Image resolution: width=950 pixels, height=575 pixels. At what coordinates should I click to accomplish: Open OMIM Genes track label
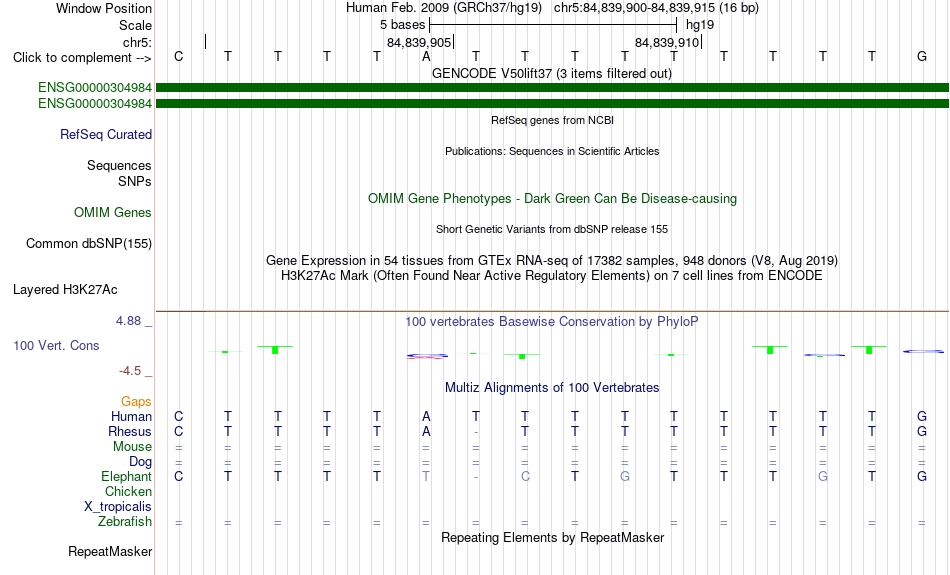[113, 213]
